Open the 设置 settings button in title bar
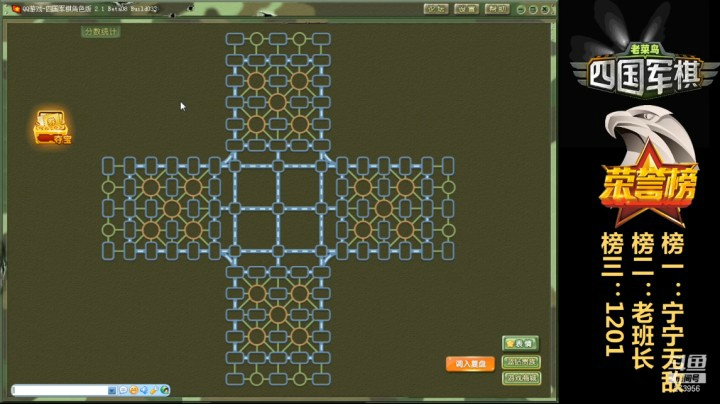720x404 pixels. click(x=466, y=9)
